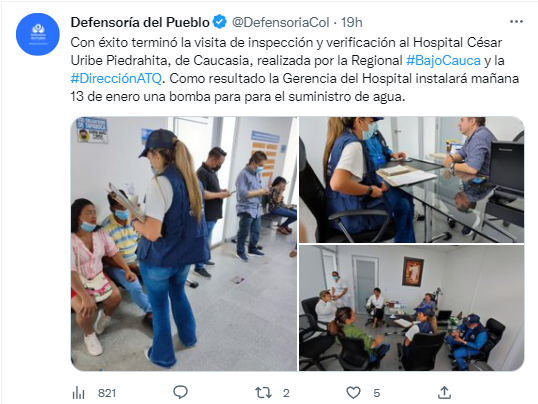The height and width of the screenshot is (404, 538).
Task: Click the tweet body text
Action: tap(294, 70)
